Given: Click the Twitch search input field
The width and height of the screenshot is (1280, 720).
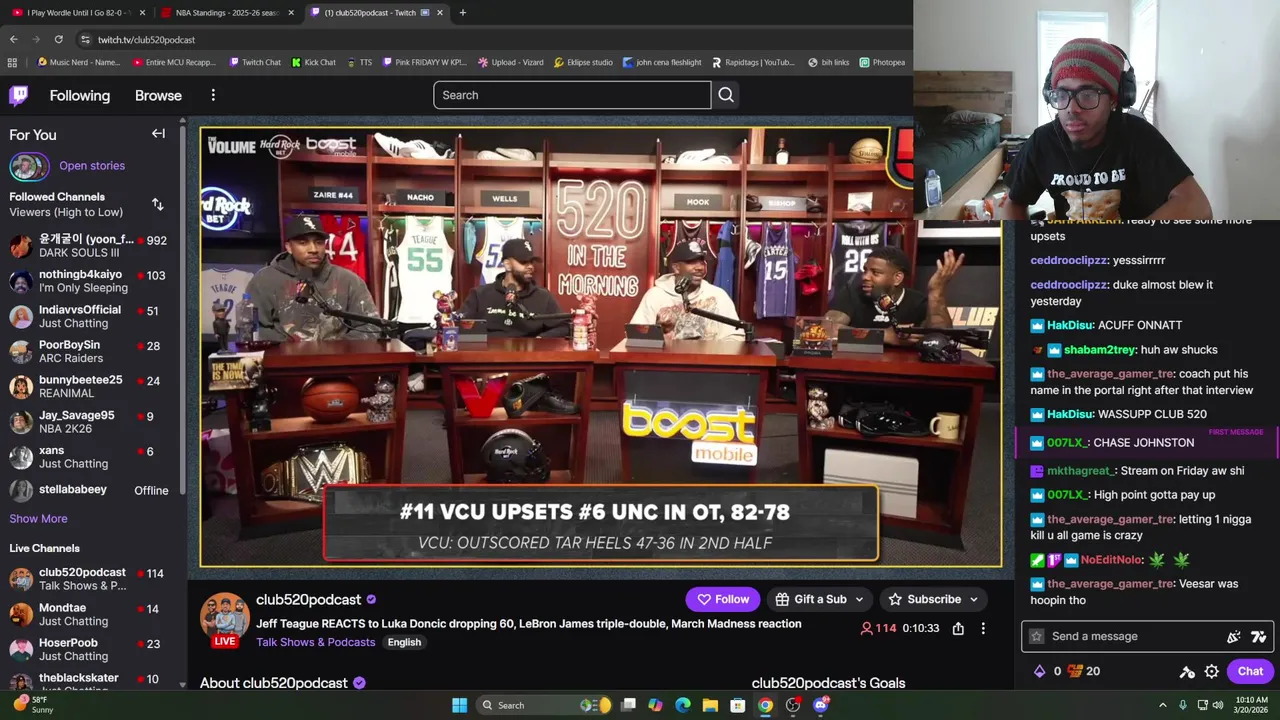Looking at the screenshot, I should (x=572, y=95).
